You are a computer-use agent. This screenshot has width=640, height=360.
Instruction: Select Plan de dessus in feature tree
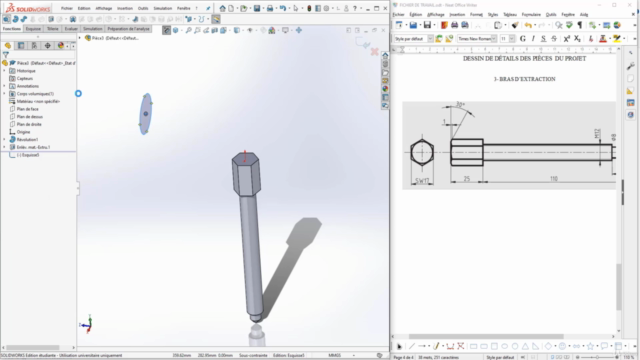coord(29,117)
